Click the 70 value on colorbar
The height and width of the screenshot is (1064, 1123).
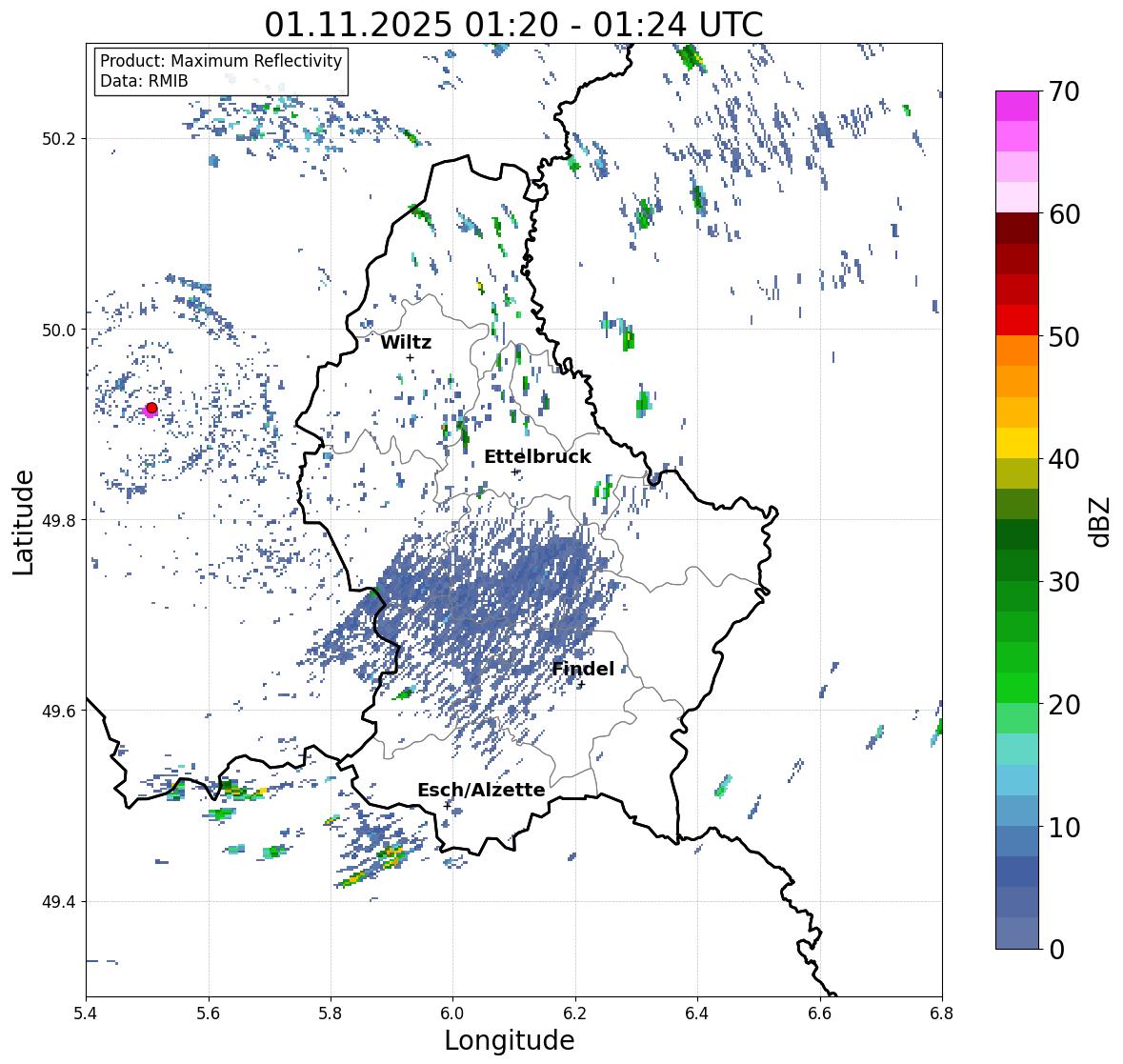[1064, 91]
